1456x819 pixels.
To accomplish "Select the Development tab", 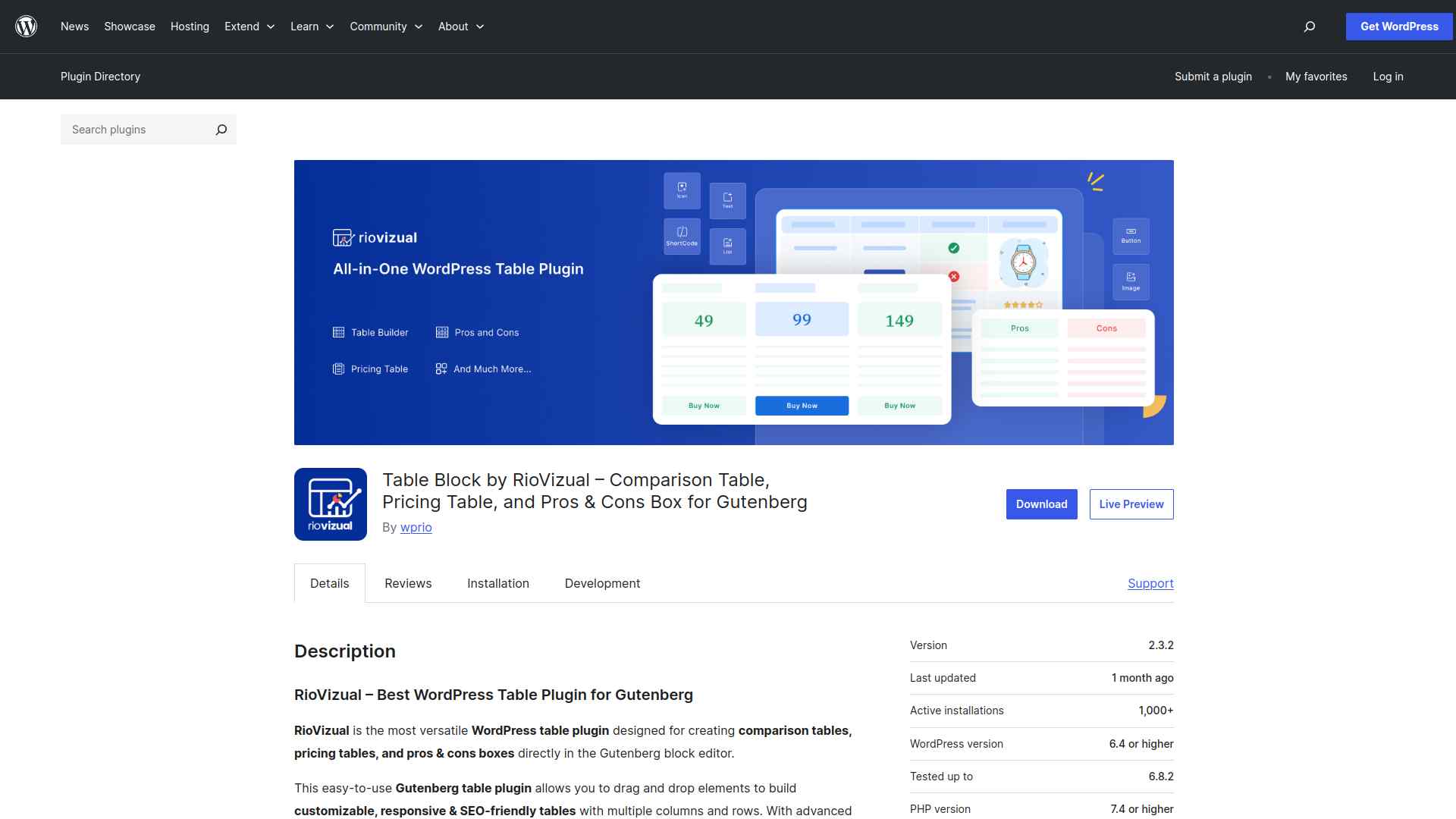I will coord(602,583).
